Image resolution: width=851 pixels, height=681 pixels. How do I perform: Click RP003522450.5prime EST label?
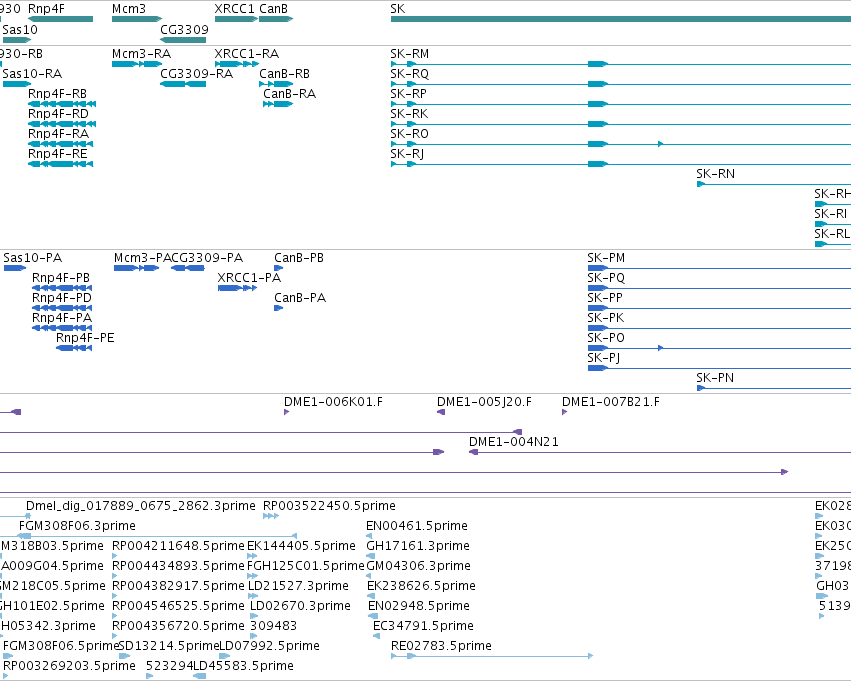pyautogui.click(x=329, y=506)
